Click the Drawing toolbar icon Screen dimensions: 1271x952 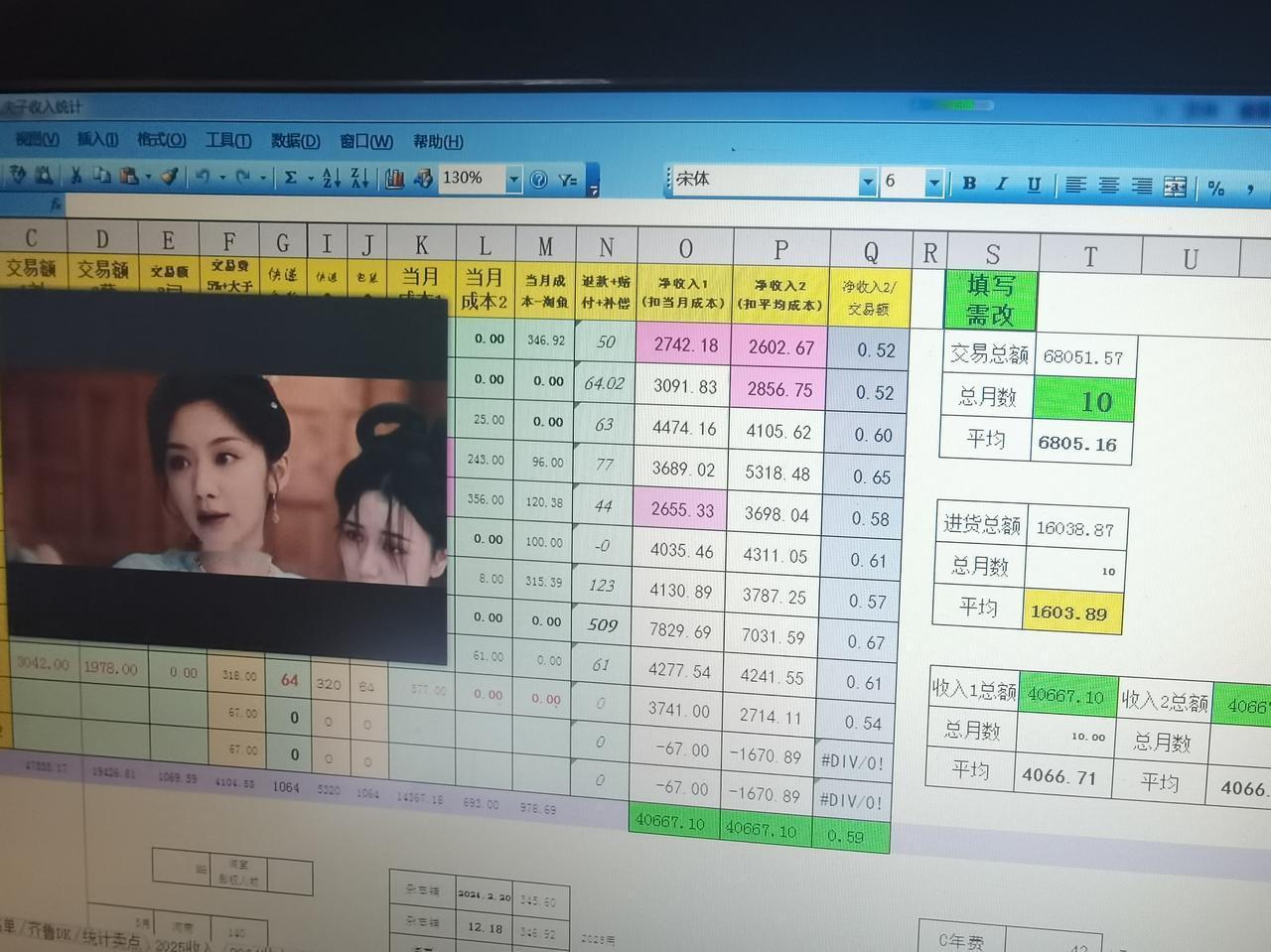423,179
